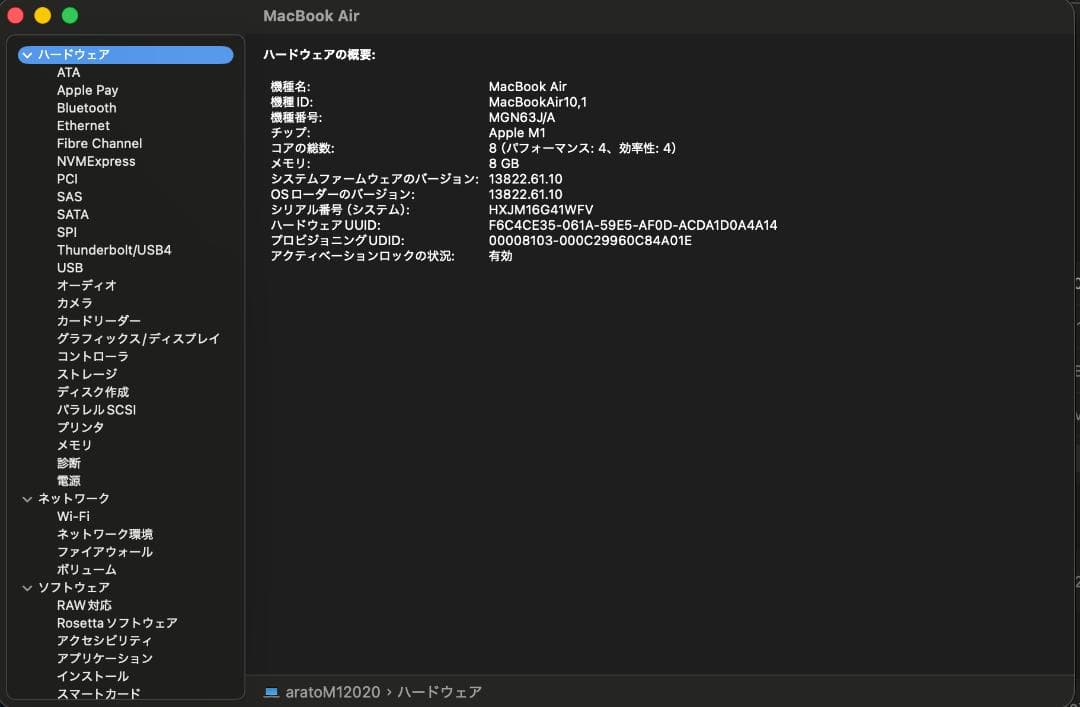Click the hardware UUID value
Image resolution: width=1080 pixels, height=707 pixels.
click(633, 225)
